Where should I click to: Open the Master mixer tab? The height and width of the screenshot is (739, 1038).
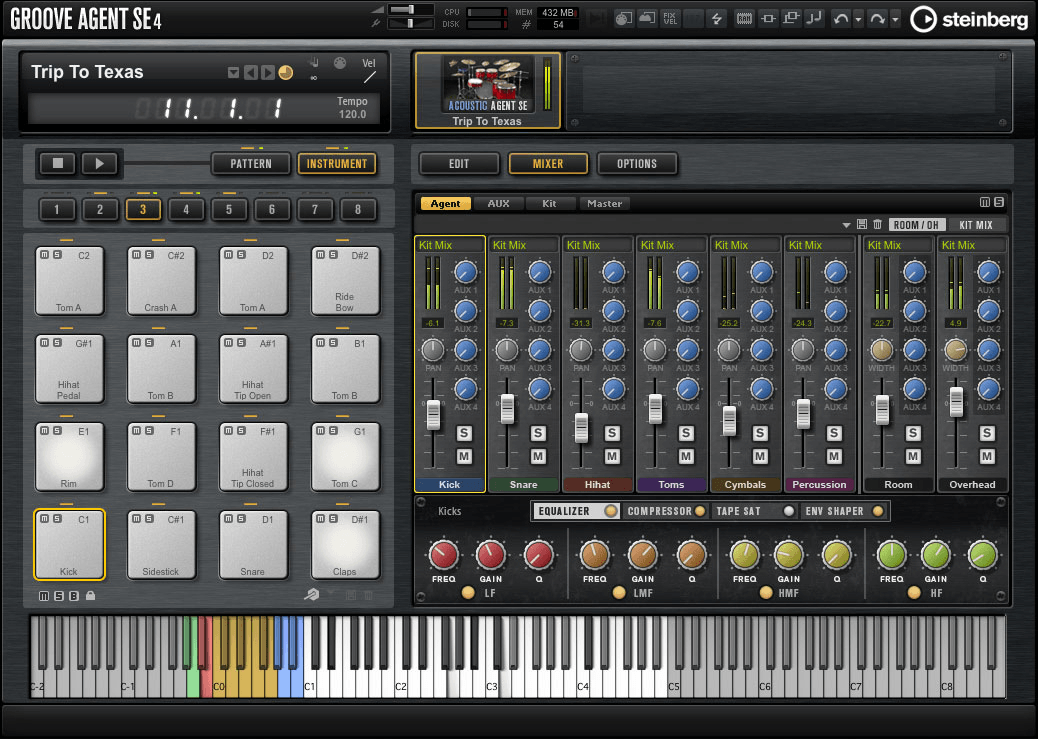(604, 203)
